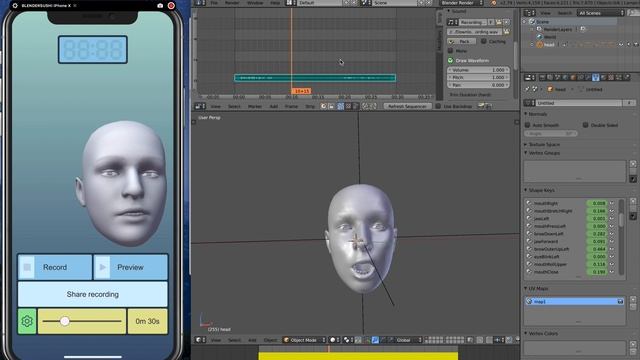This screenshot has height=360, width=640.
Task: Disable the Draw Waveform checkbox
Action: [451, 60]
